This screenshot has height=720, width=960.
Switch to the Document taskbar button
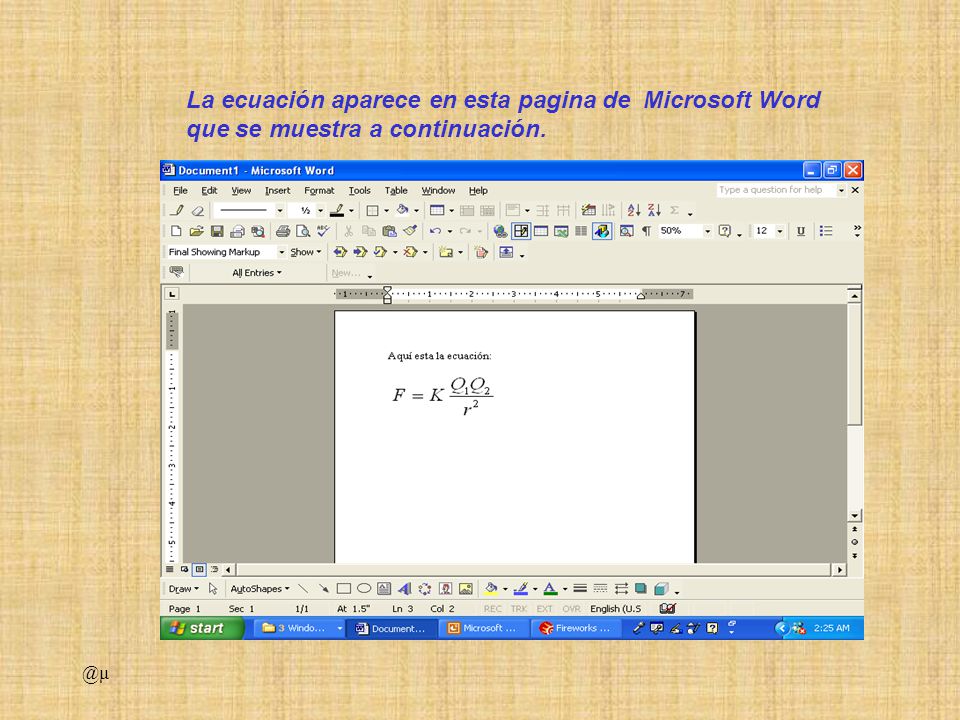[392, 628]
